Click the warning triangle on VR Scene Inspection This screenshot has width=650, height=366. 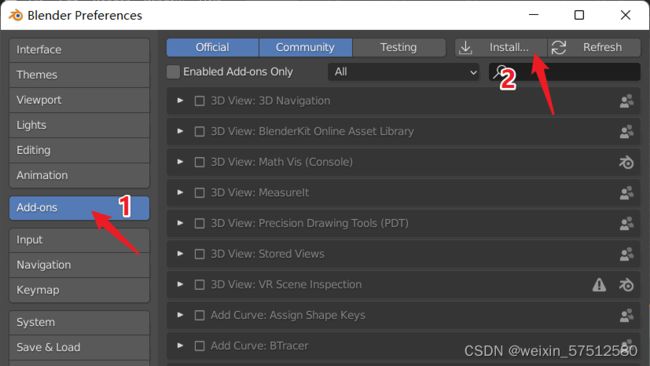[599, 285]
